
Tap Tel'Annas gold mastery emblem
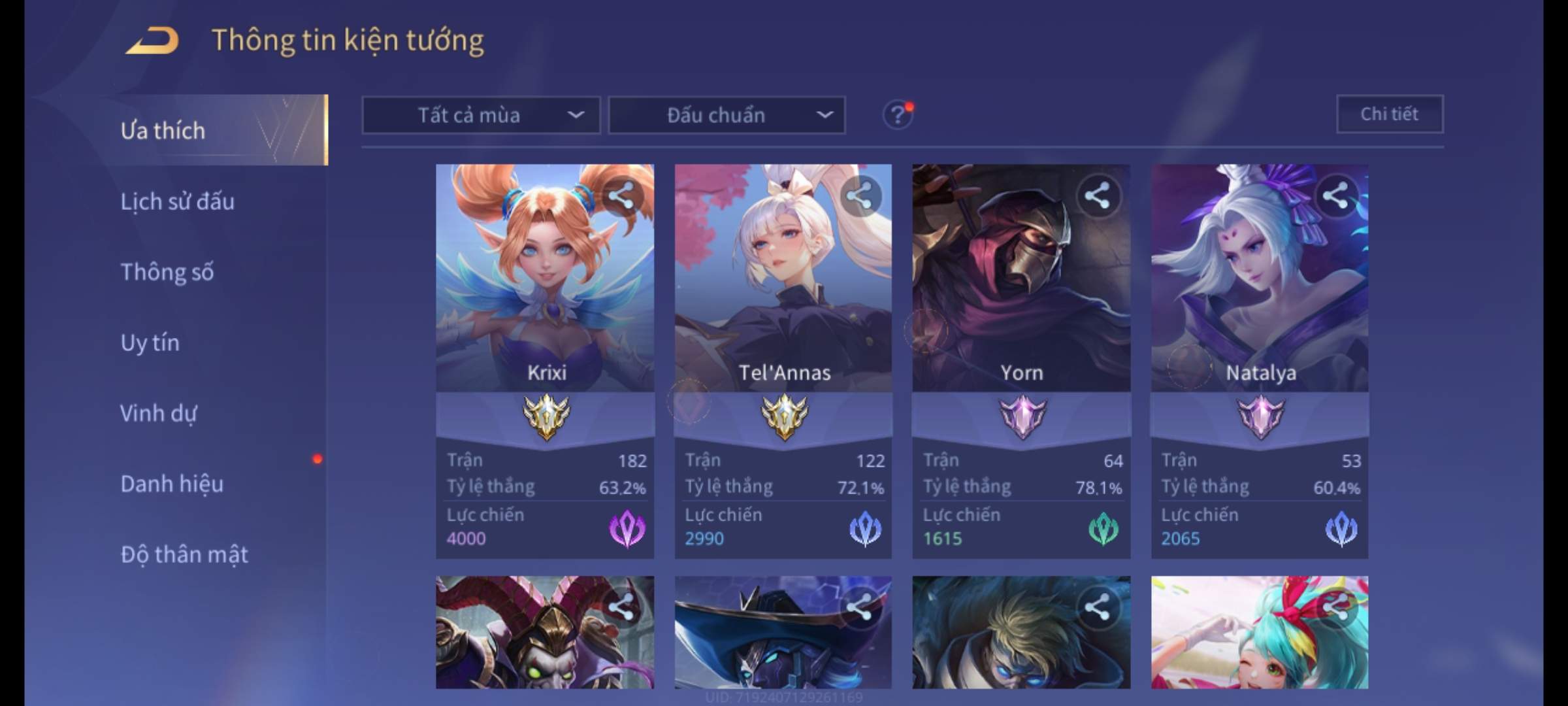click(x=784, y=417)
